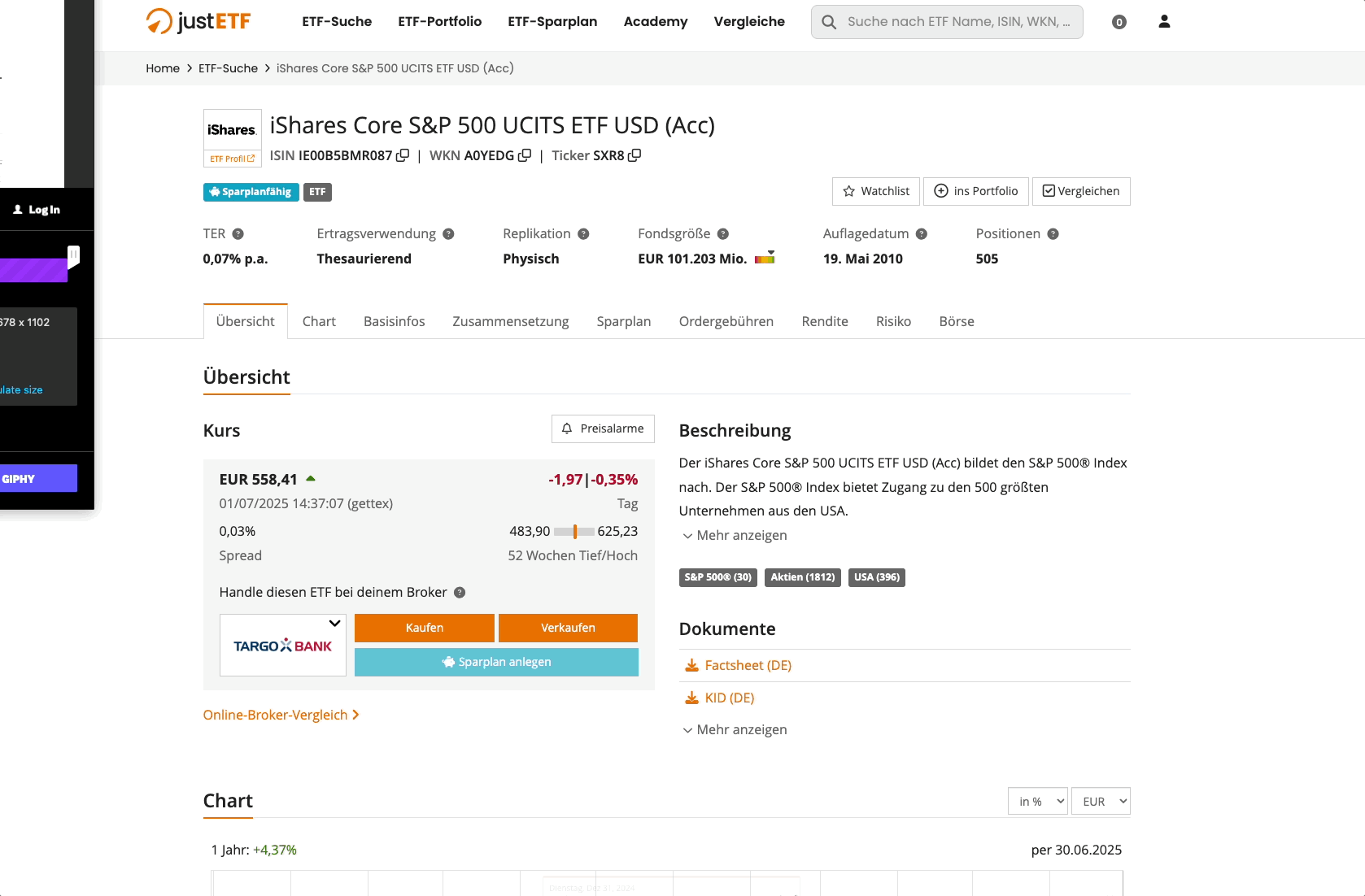Copy the ticker SXR8 via copy icon
1365x896 pixels.
(x=635, y=155)
